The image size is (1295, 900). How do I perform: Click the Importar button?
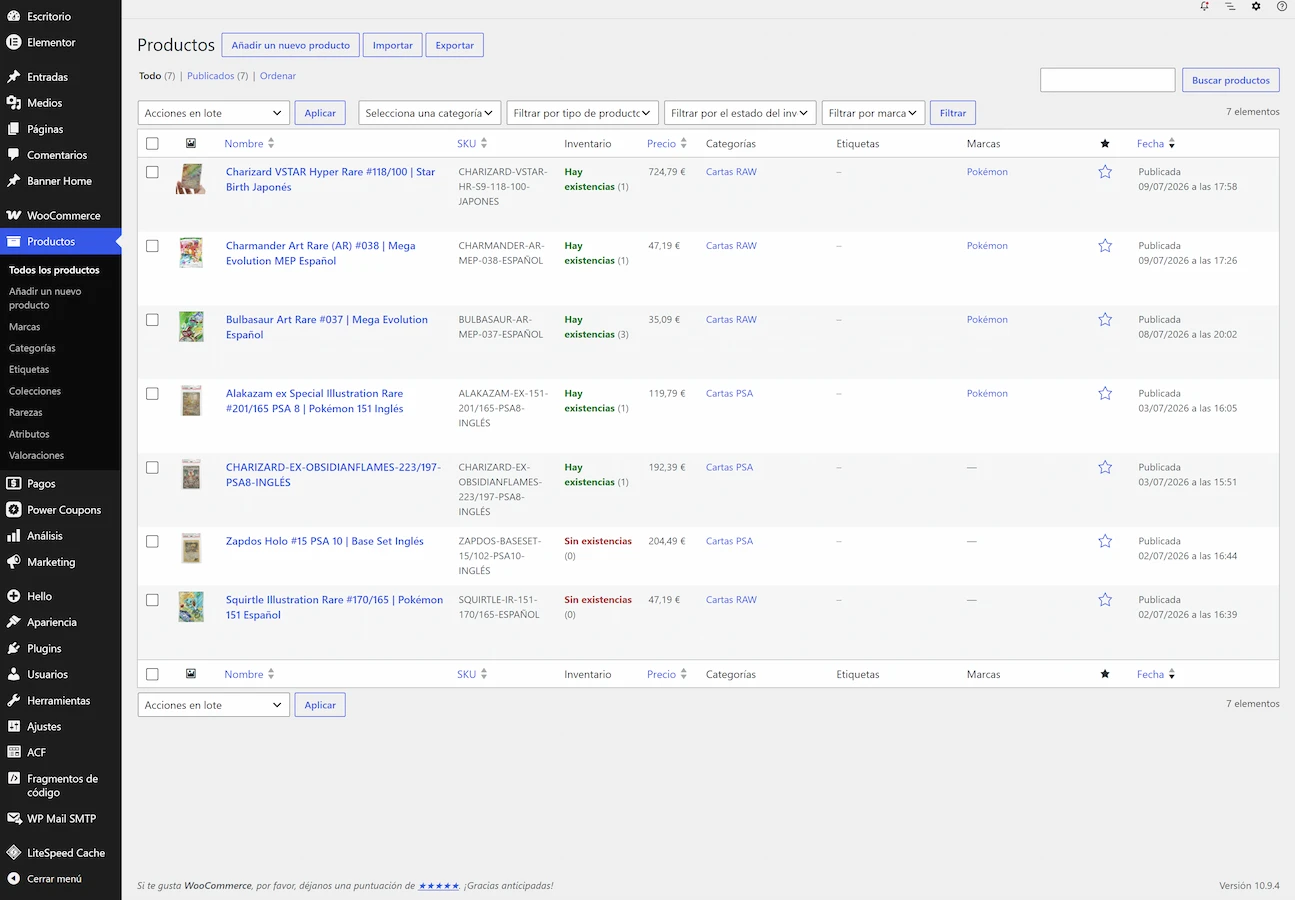coord(393,45)
